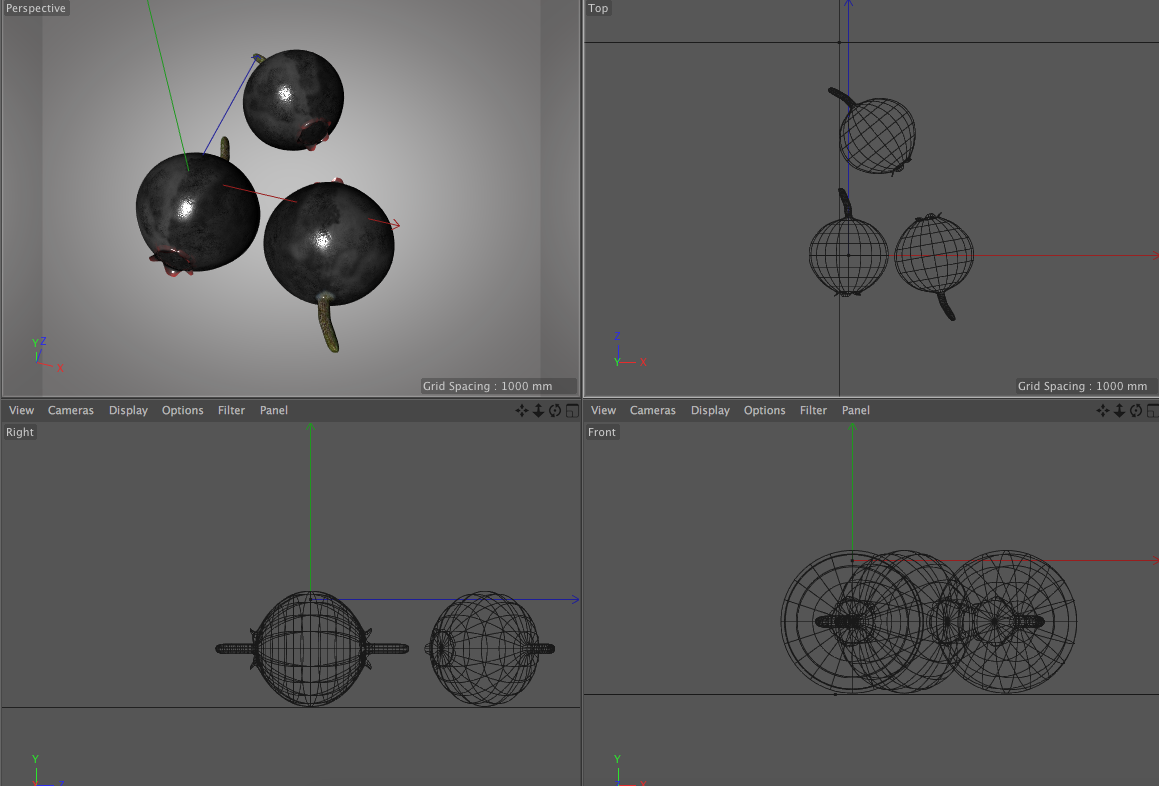Click the world axis gizmo in Perspective view
Screen dimensions: 1159x786
(47, 355)
